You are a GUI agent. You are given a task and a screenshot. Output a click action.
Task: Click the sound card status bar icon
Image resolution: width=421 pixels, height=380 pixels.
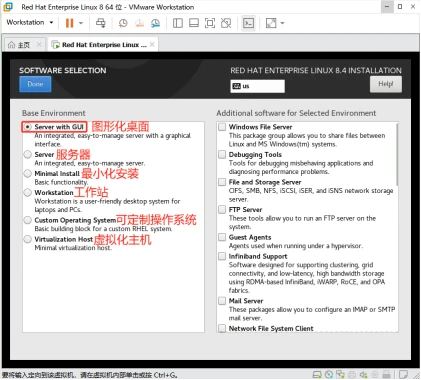(x=364, y=375)
